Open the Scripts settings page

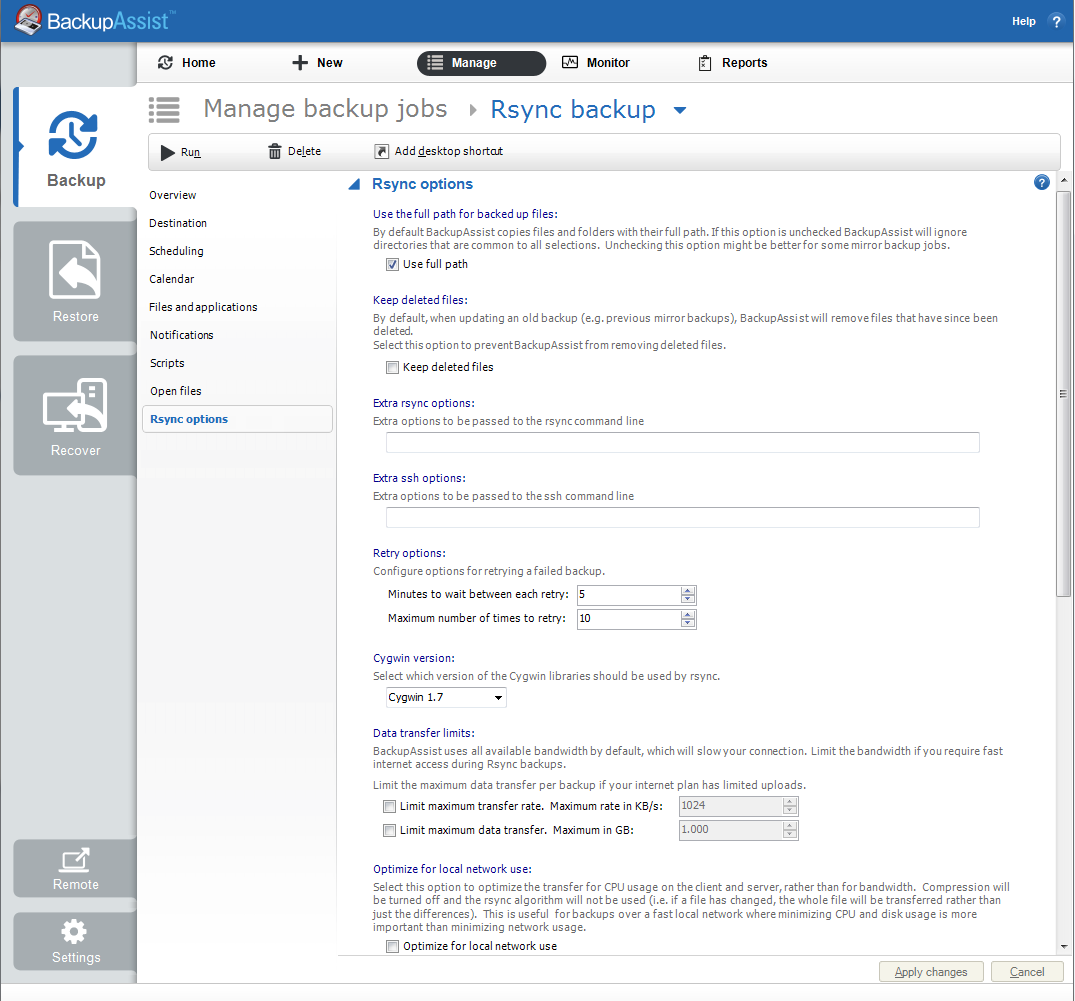pos(167,363)
